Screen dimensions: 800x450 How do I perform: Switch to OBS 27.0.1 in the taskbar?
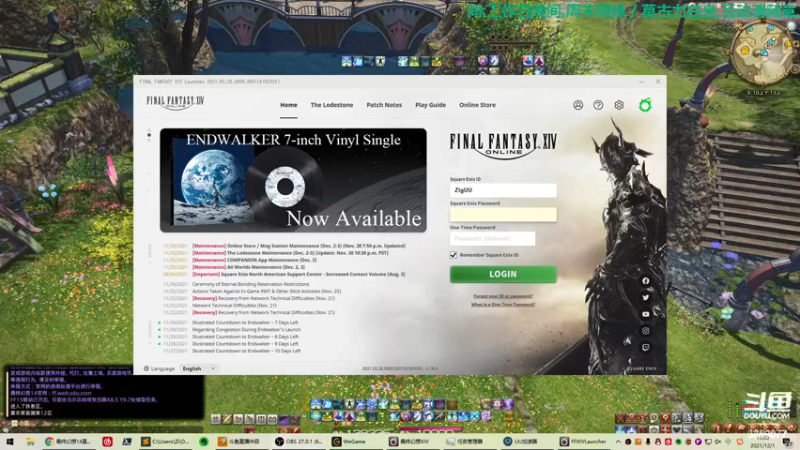(x=299, y=441)
